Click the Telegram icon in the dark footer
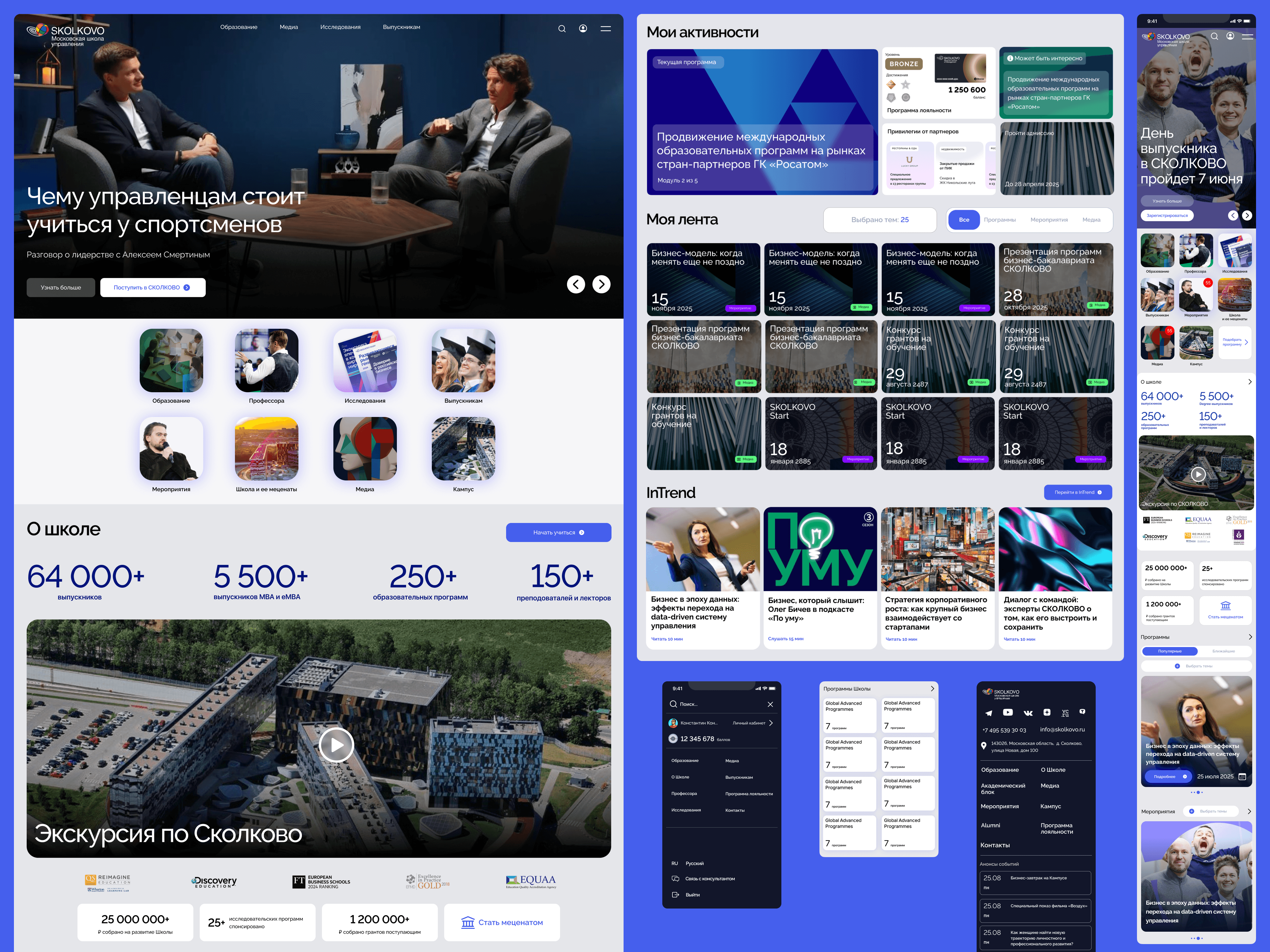 click(988, 713)
